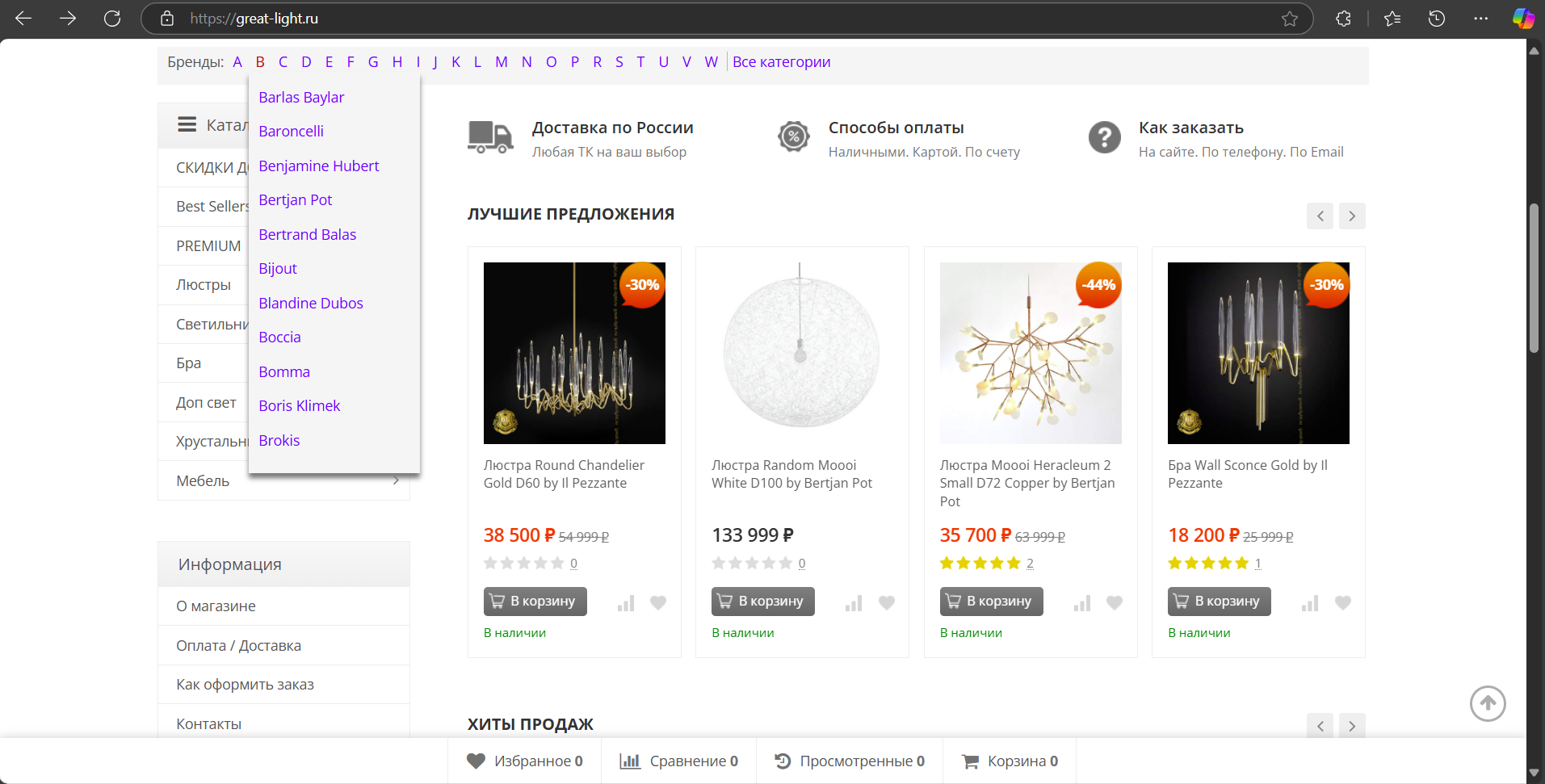
Task: Choose Brokis in the brand list
Action: tap(279, 440)
